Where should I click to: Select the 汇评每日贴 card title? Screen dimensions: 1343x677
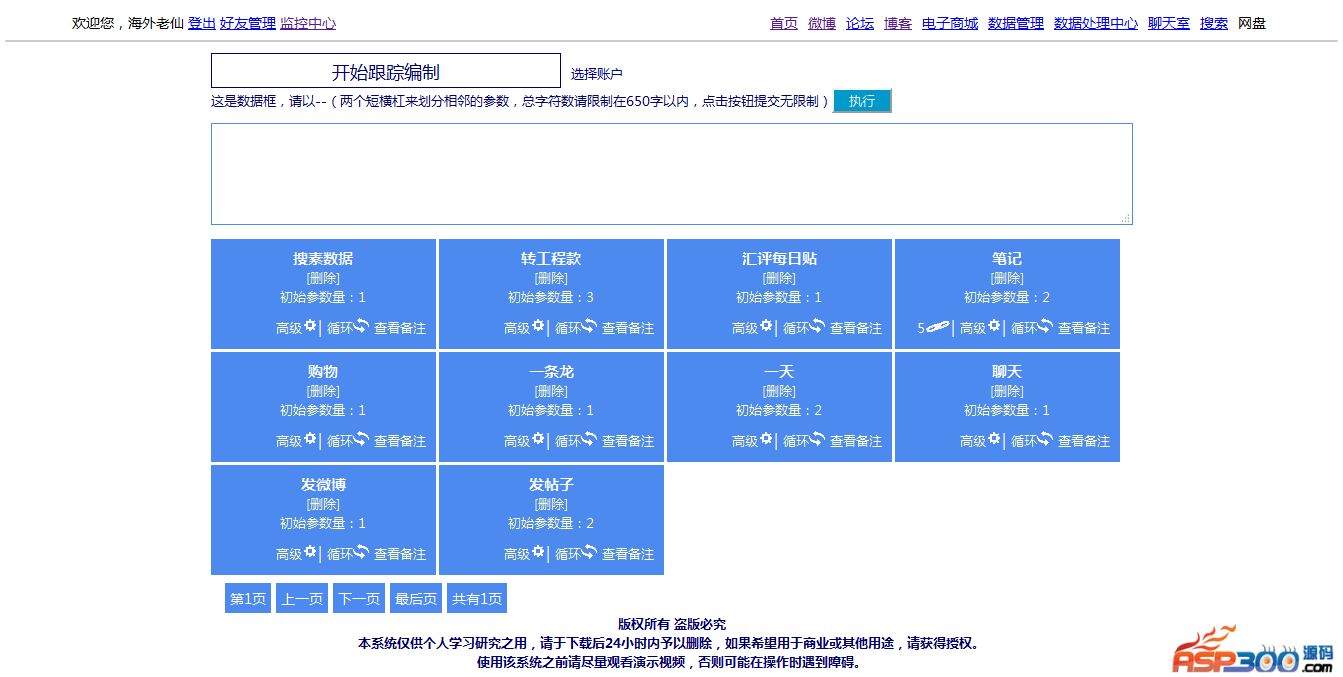coord(779,258)
